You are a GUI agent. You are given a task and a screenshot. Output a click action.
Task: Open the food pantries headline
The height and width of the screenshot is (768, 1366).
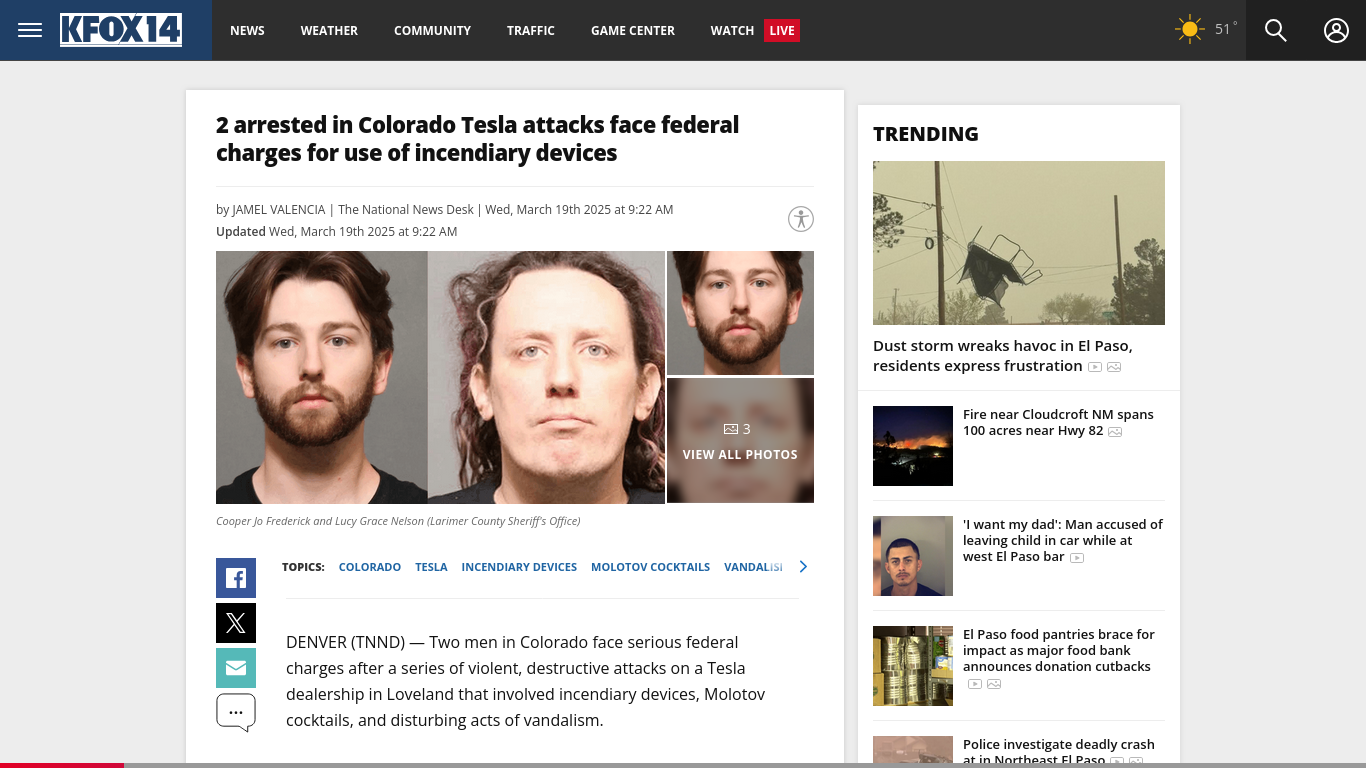[x=1059, y=650]
